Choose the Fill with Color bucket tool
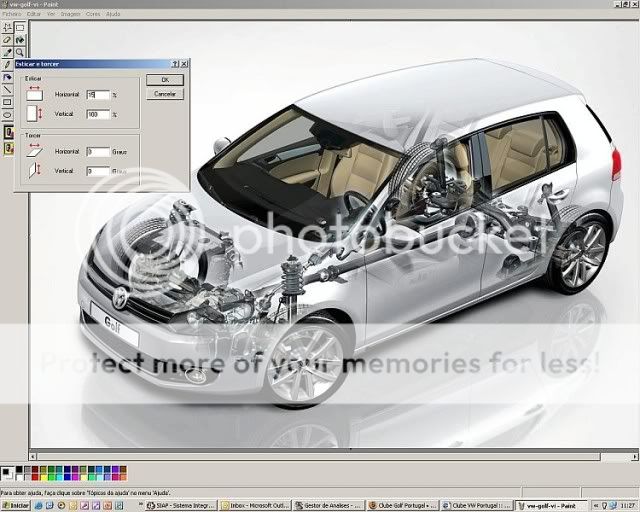The height and width of the screenshot is (512, 640). (20, 40)
